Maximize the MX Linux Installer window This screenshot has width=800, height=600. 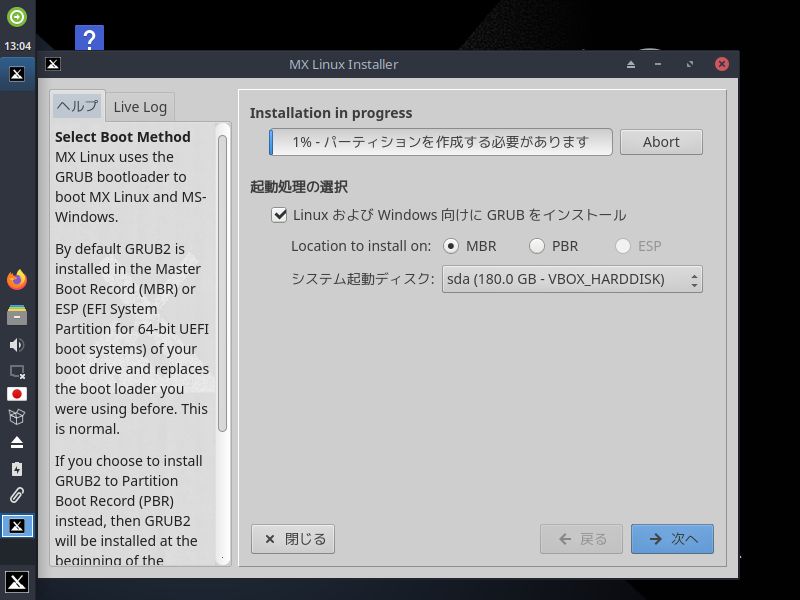pos(690,64)
